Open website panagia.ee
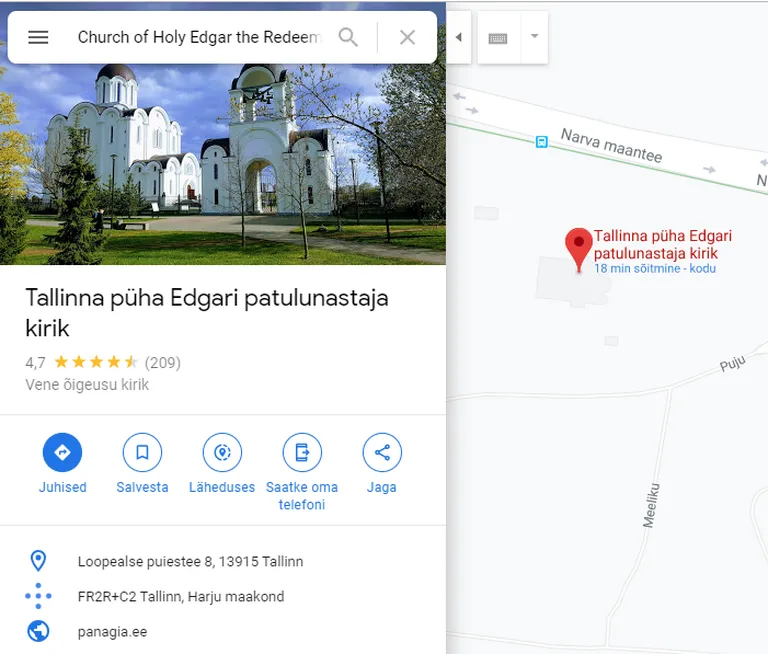Image resolution: width=768 pixels, height=654 pixels. (112, 632)
